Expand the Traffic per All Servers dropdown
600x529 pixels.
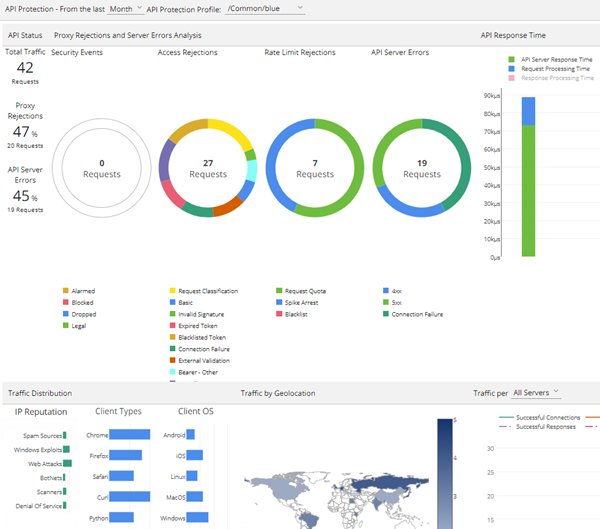(534, 393)
